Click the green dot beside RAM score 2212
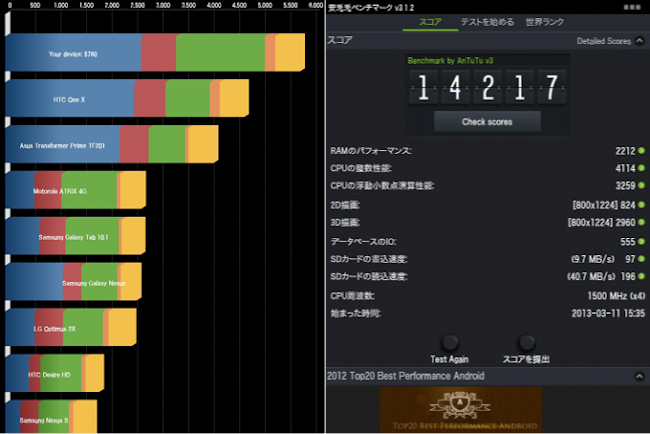The image size is (650, 434). click(641, 151)
